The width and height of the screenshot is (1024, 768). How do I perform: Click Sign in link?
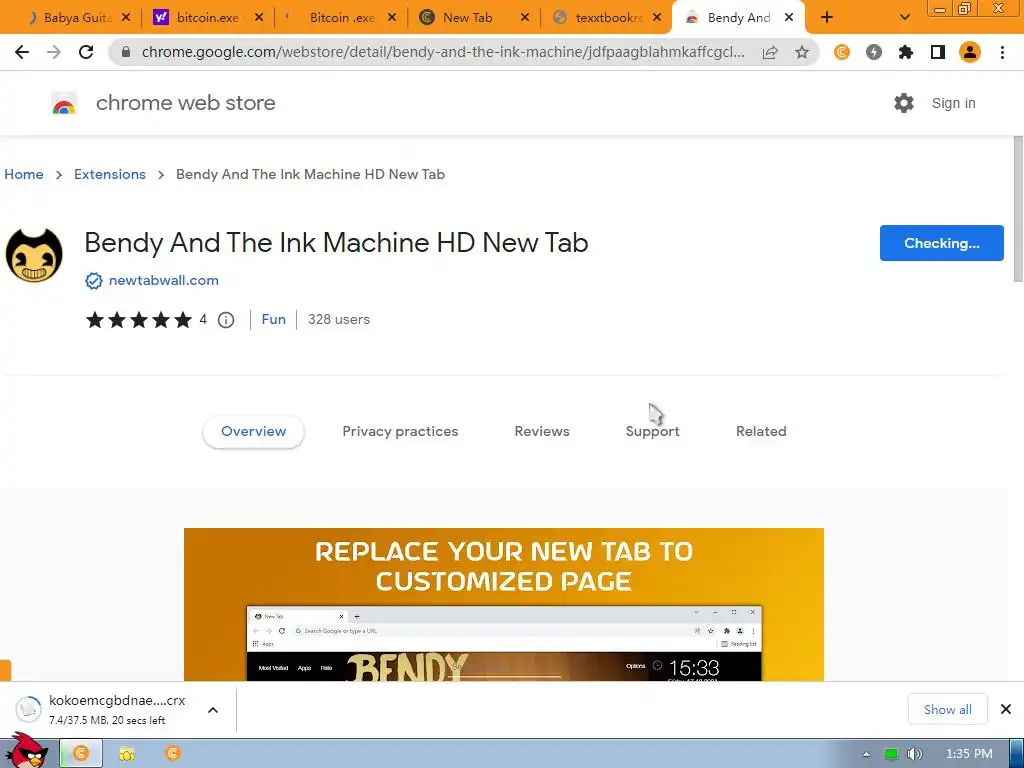(953, 103)
